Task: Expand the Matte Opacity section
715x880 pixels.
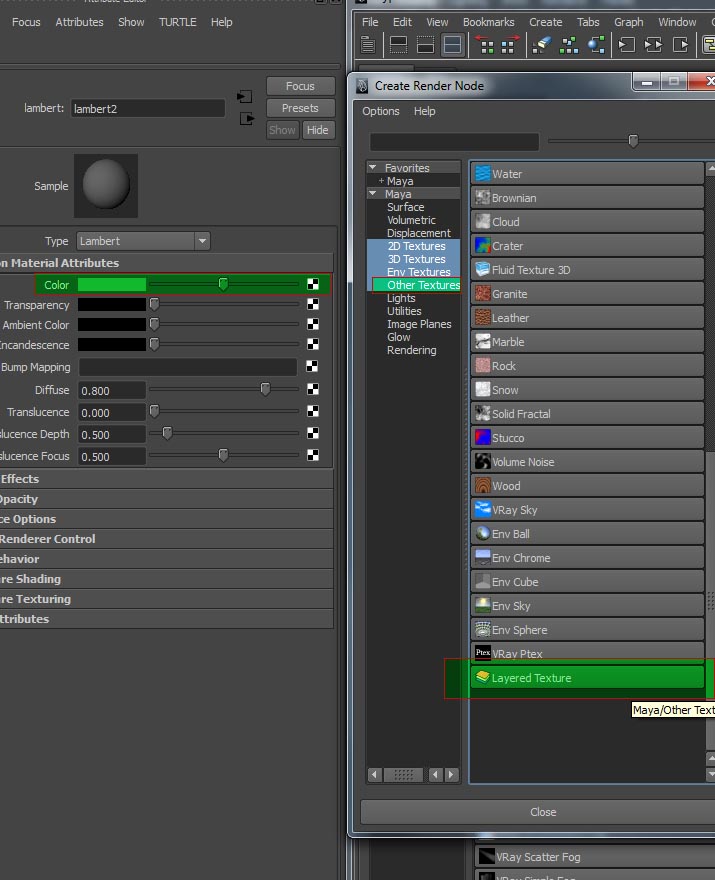Action: [x=167, y=499]
